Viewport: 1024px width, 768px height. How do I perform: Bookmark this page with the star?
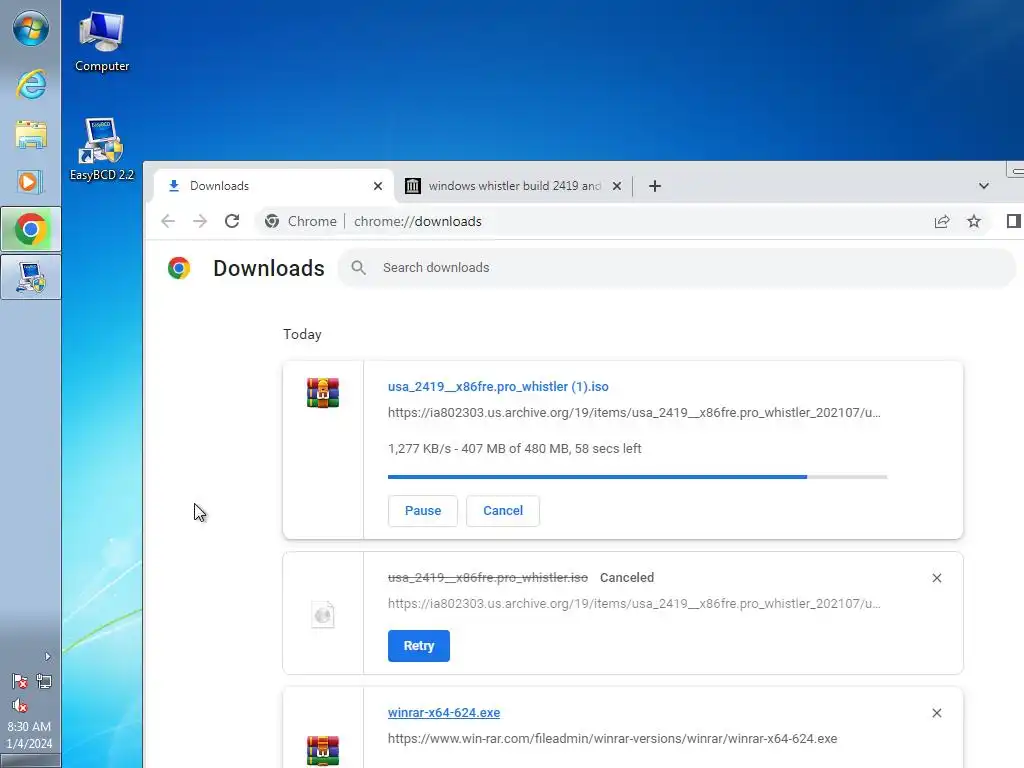click(974, 221)
